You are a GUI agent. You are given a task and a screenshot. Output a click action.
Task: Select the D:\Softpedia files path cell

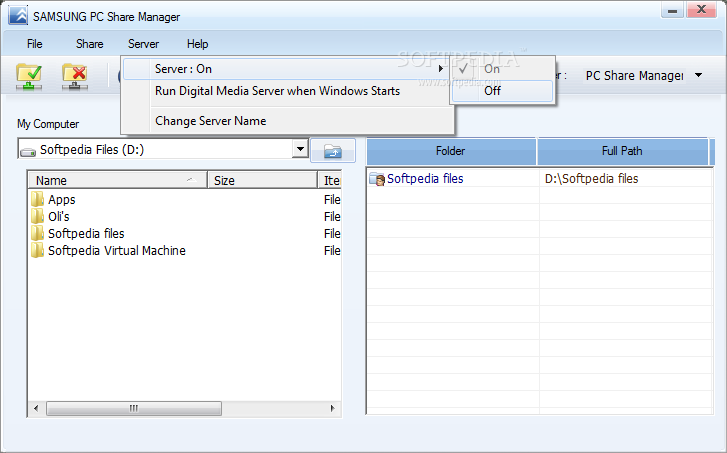(x=592, y=179)
